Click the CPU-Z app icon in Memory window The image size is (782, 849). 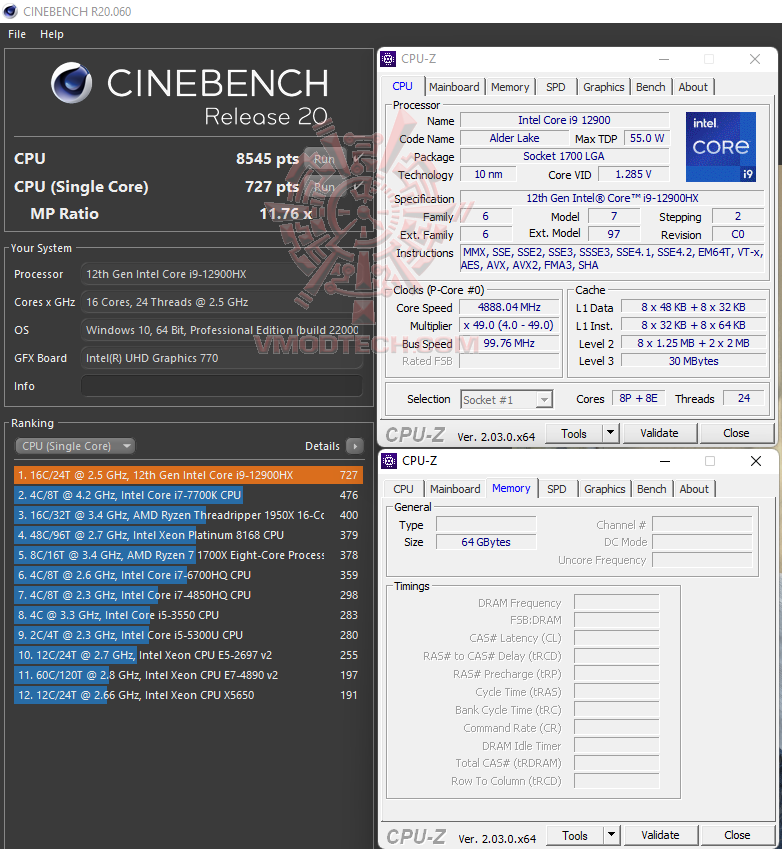click(x=389, y=461)
